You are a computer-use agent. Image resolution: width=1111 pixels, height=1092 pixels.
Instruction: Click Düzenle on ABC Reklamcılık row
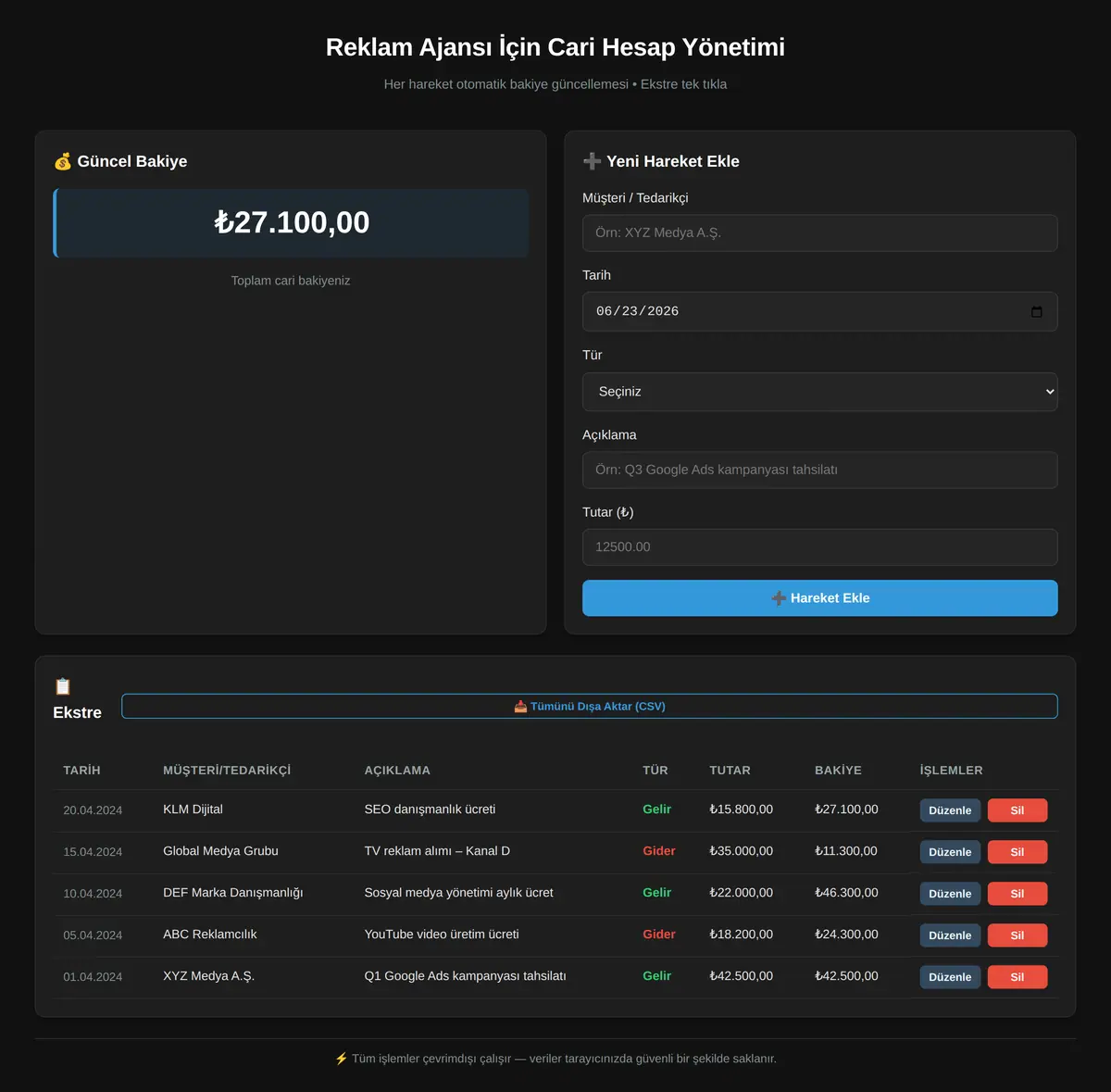click(x=950, y=935)
